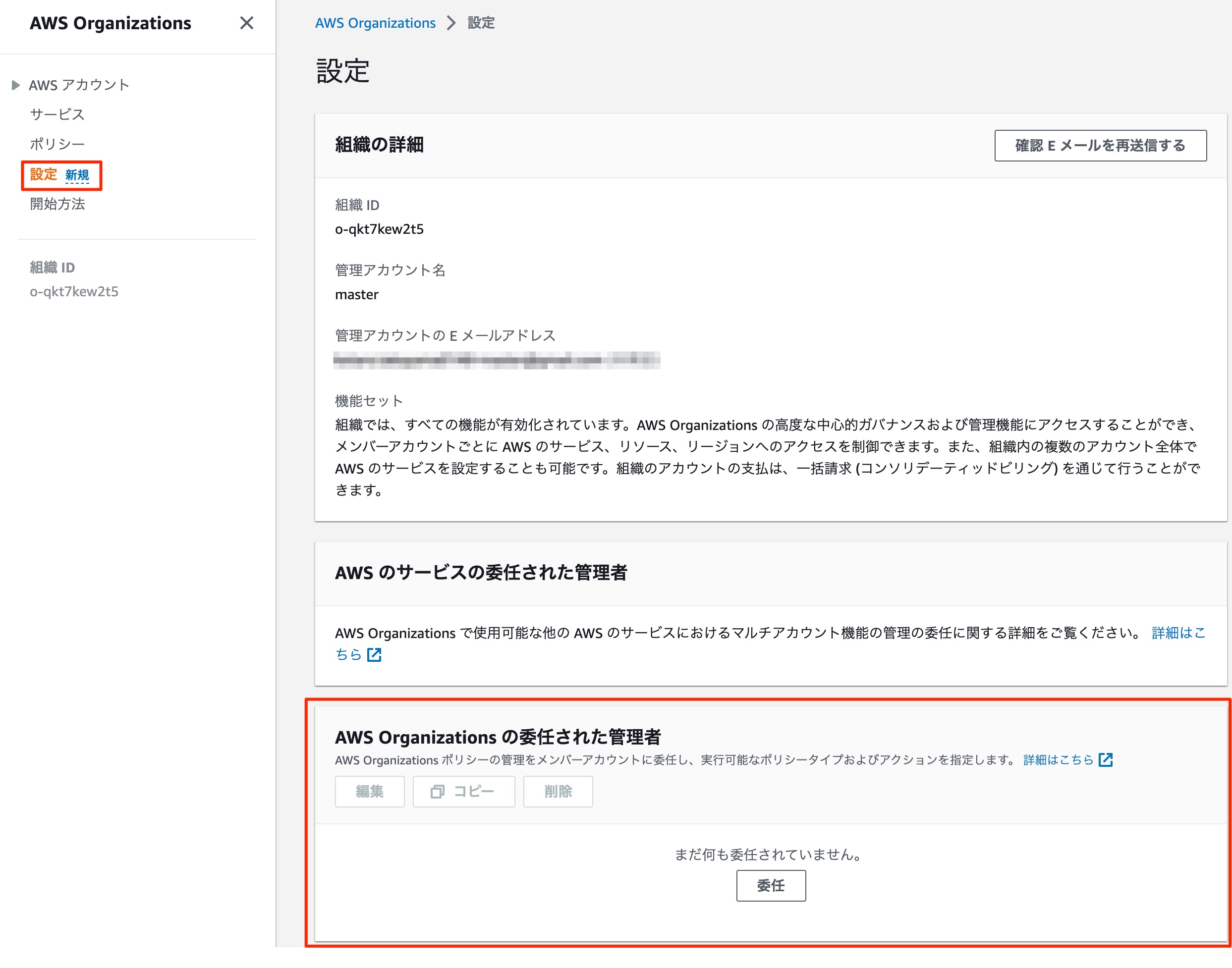The image size is (1232, 968).
Task: Click 機能セット label
Action: tap(369, 401)
